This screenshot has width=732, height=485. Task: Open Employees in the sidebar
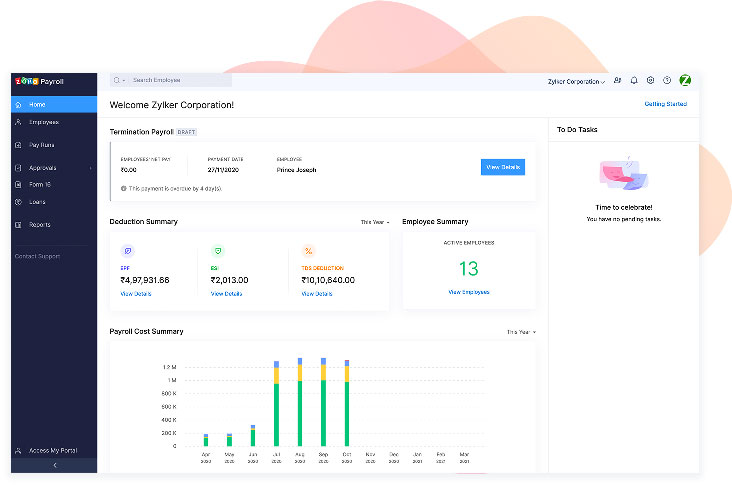coord(44,122)
